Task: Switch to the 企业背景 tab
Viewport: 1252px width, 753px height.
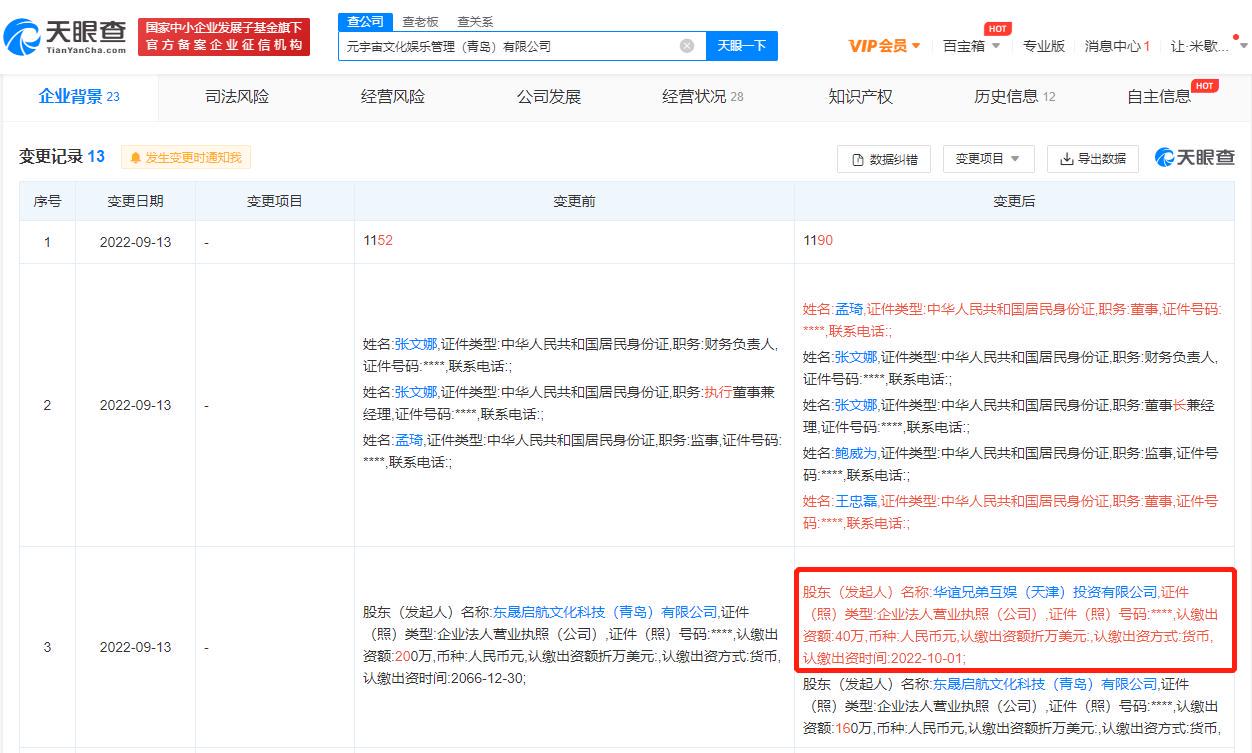Action: click(79, 96)
